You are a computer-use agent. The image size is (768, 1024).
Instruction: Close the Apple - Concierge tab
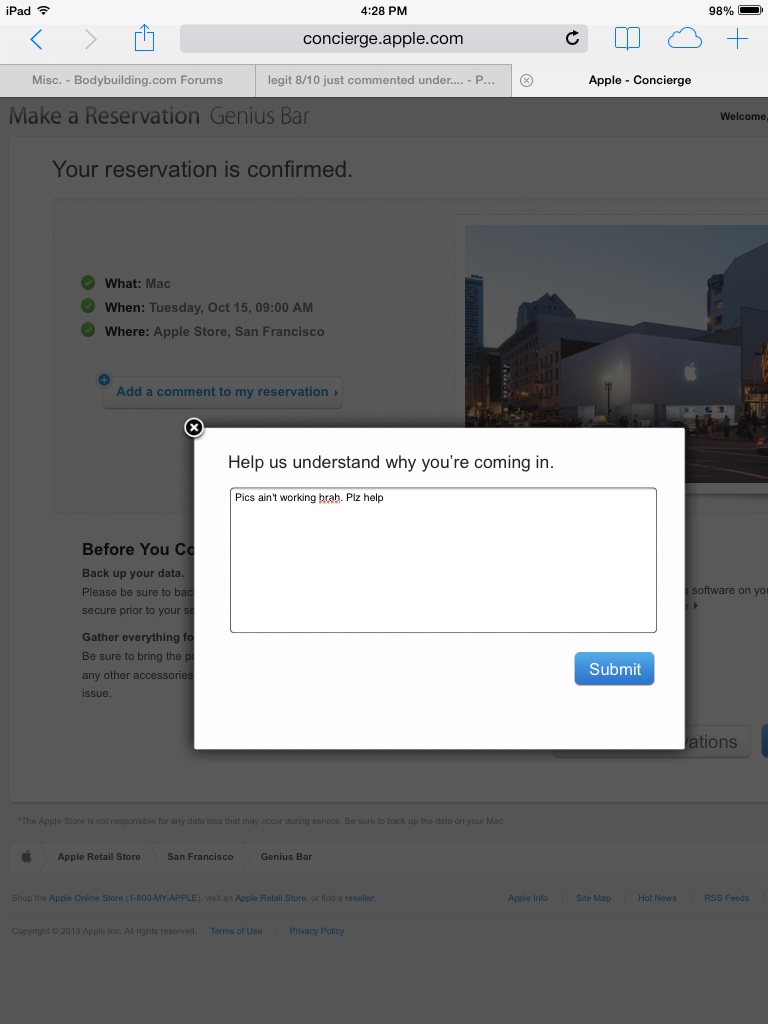click(526, 80)
